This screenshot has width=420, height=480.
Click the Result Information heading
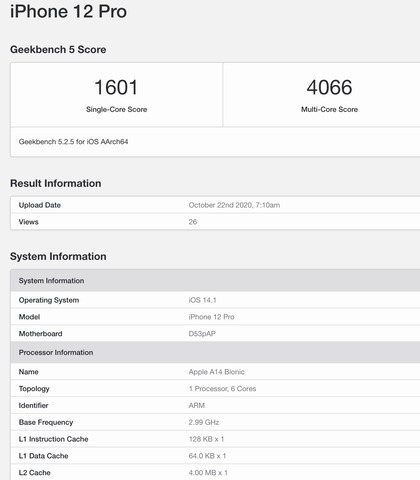55,183
